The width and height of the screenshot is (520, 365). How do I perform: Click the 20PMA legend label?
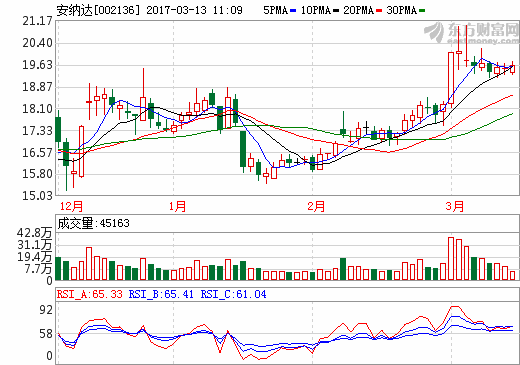(359, 10)
